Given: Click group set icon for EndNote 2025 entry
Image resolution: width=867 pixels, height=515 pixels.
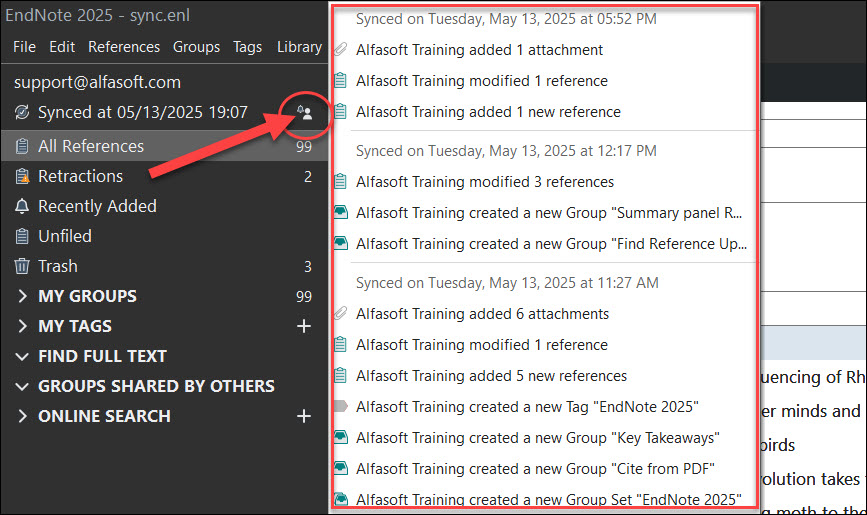Looking at the screenshot, I should 341,499.
